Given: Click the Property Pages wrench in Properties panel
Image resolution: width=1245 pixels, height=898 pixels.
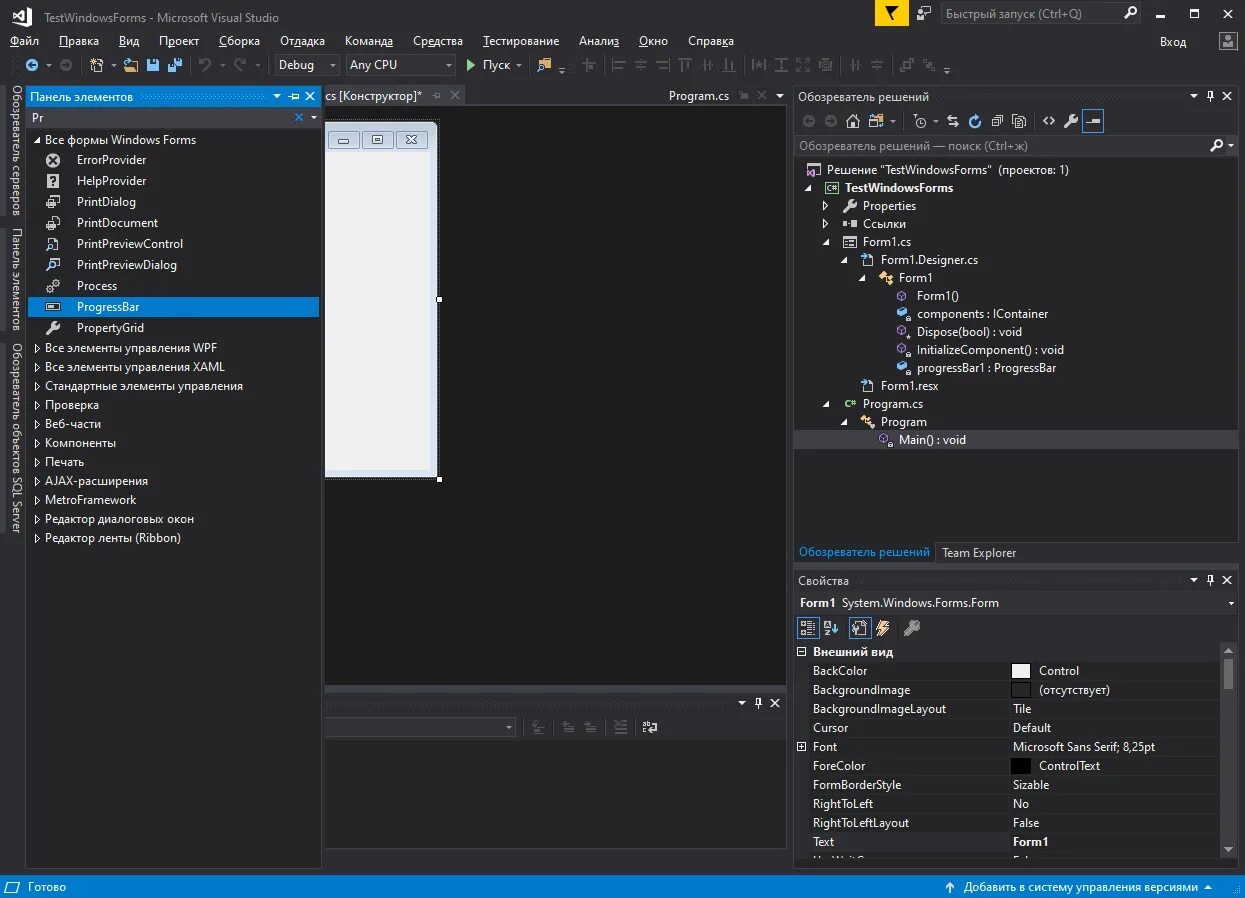Looking at the screenshot, I should (x=911, y=628).
